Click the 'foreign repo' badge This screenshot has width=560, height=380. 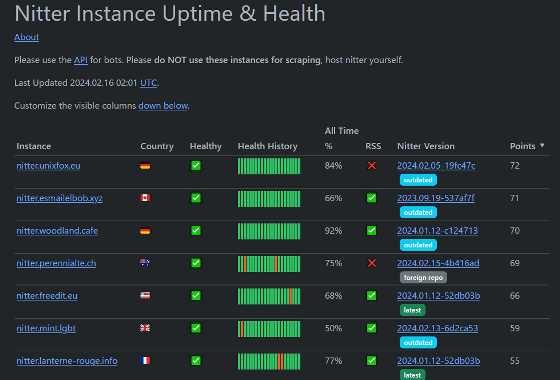[423, 278]
